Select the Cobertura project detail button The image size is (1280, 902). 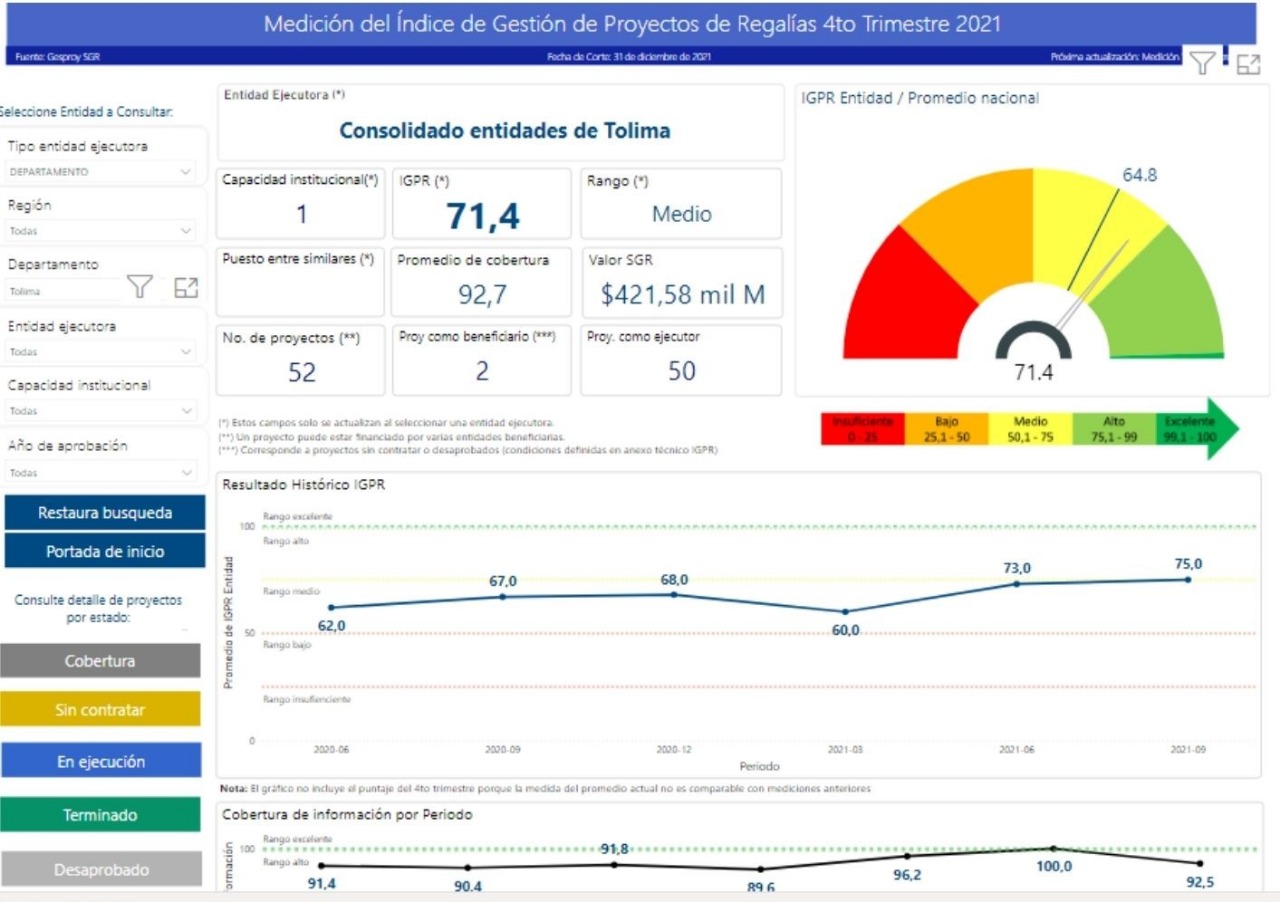(100, 661)
